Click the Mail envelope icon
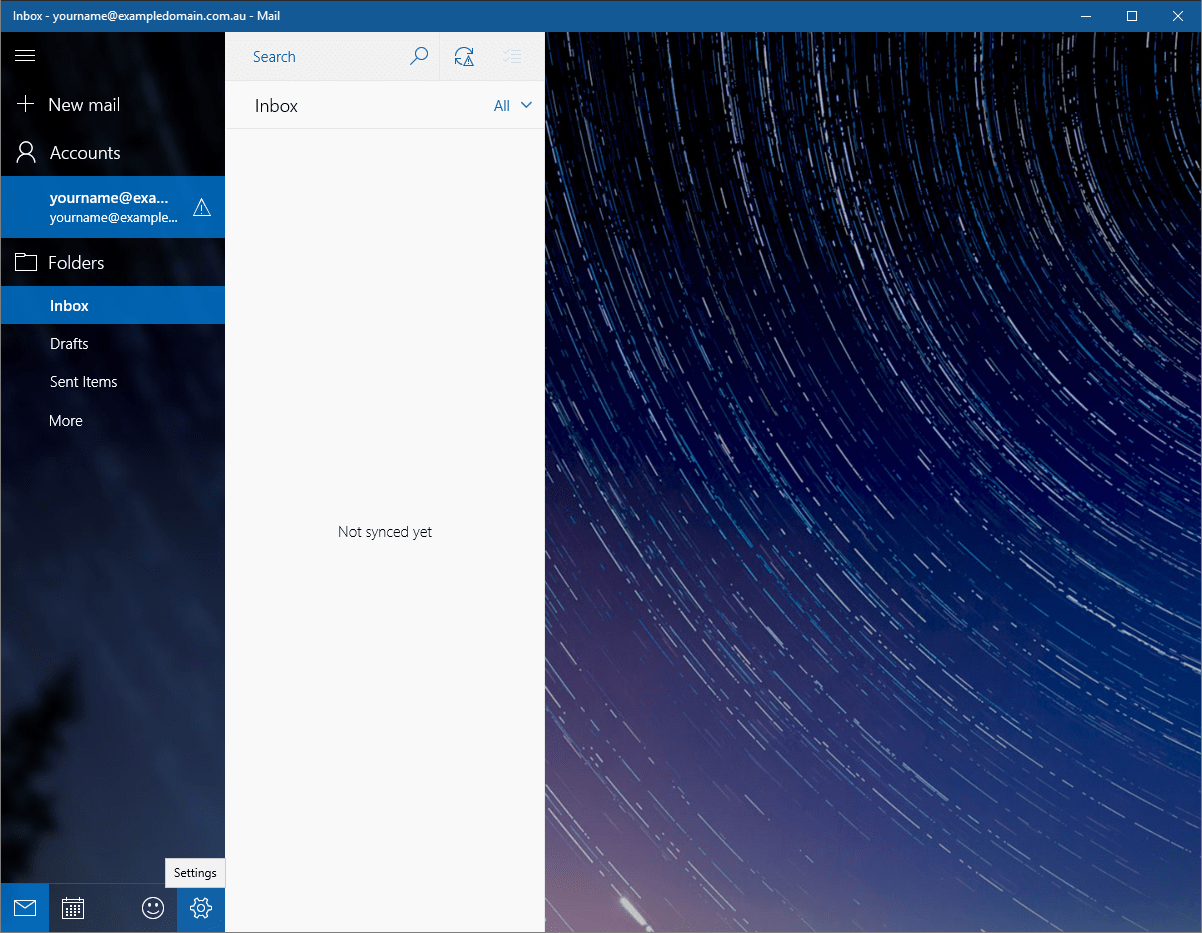 [x=25, y=908]
